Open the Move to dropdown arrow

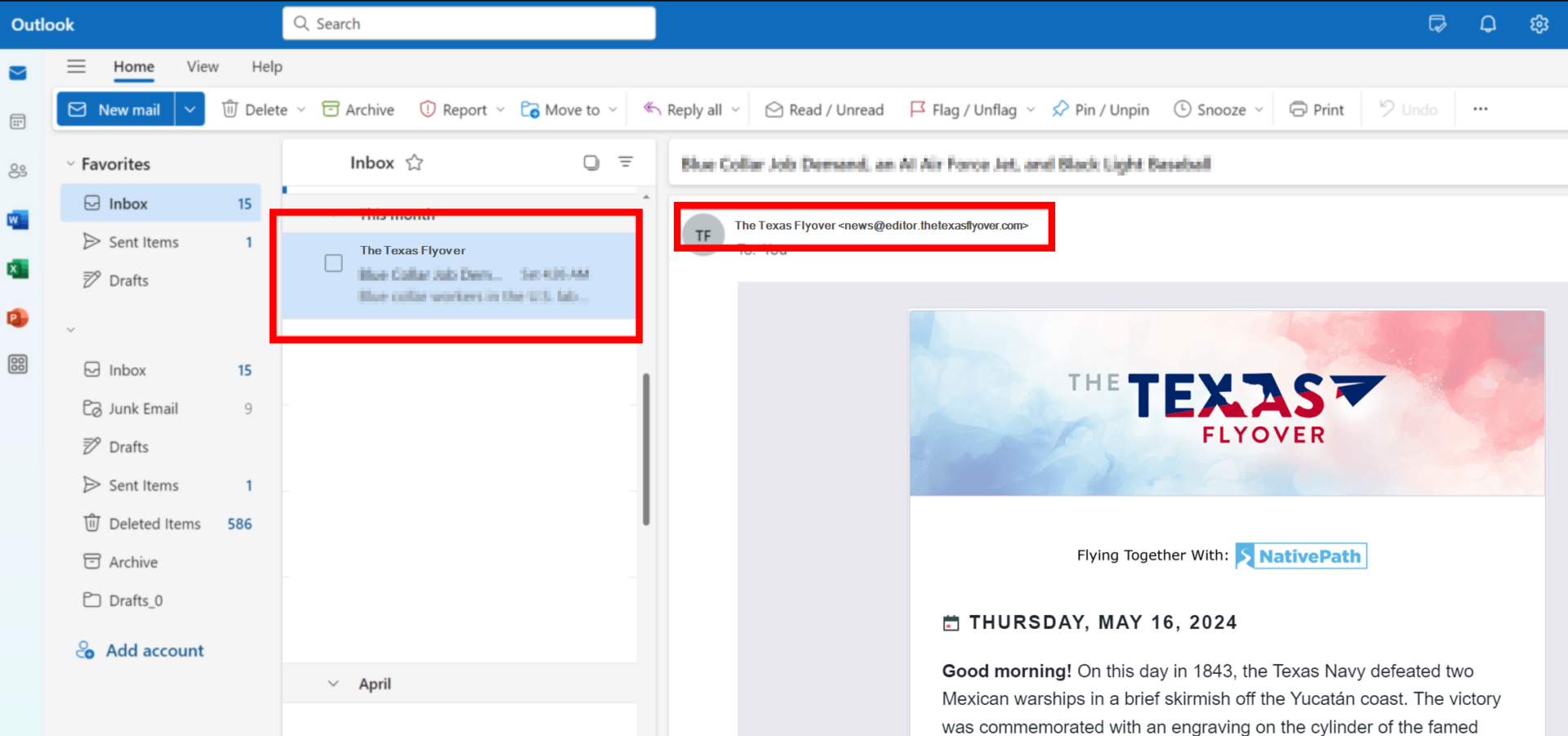pos(613,109)
